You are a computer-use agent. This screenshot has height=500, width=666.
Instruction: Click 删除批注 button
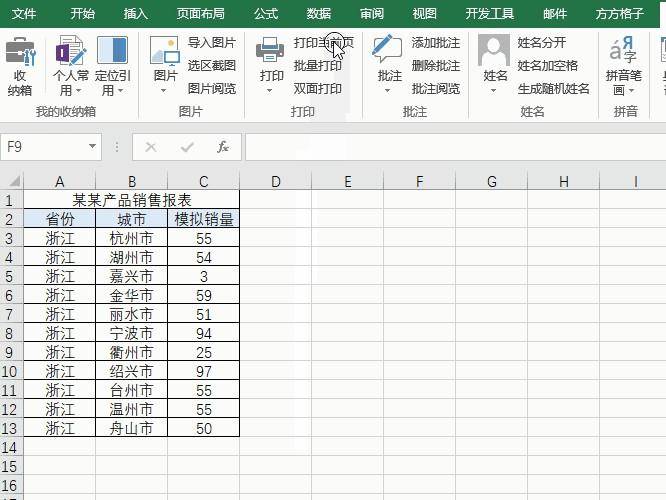[436, 65]
